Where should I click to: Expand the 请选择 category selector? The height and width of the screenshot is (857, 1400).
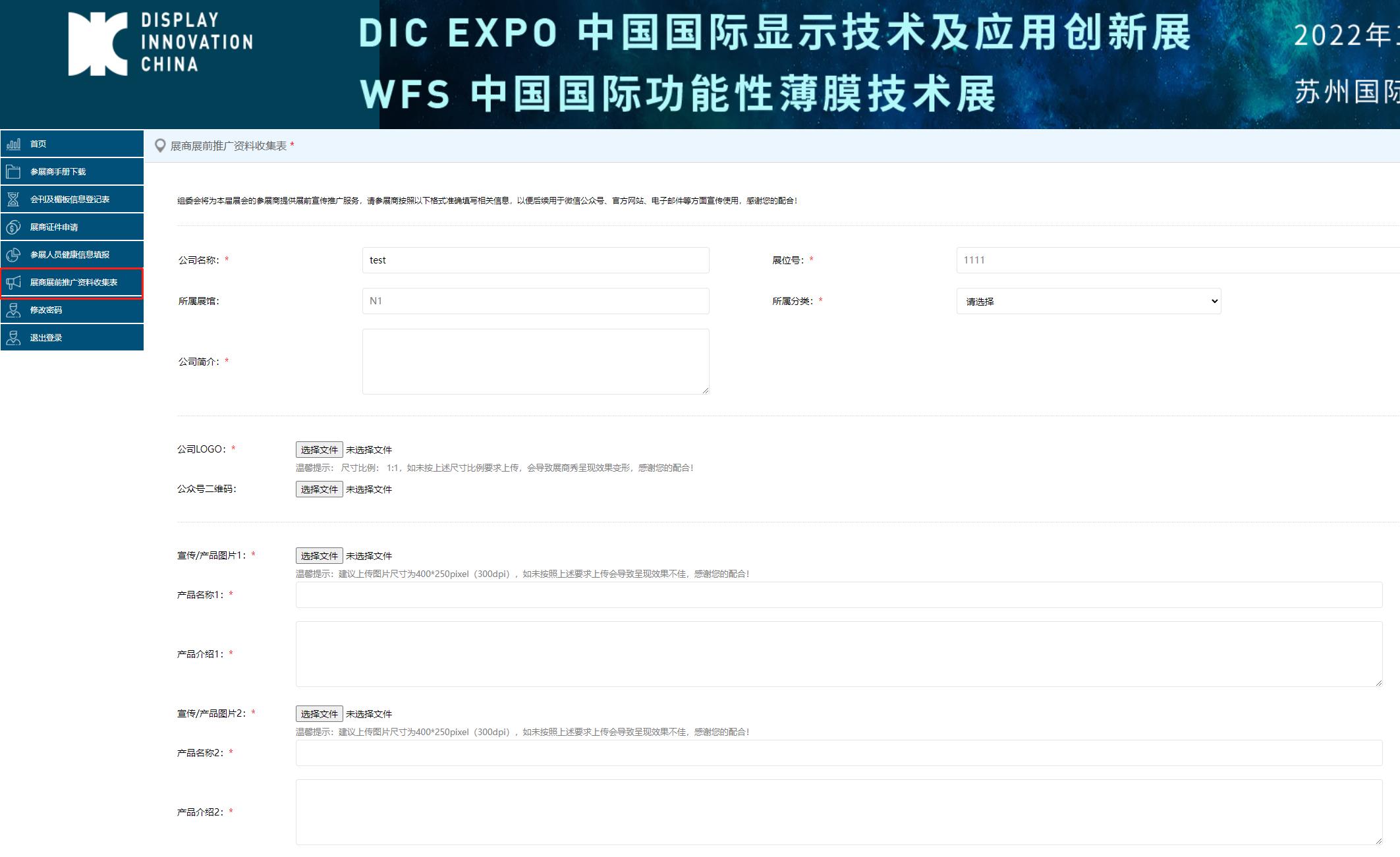[1088, 301]
